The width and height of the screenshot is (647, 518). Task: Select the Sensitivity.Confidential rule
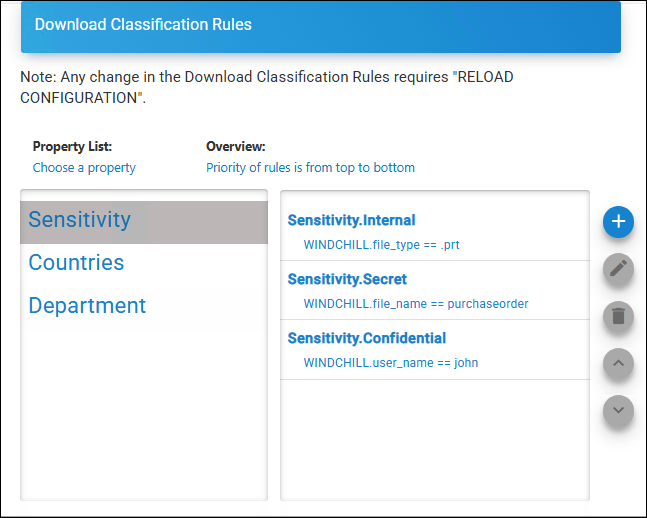click(x=435, y=350)
